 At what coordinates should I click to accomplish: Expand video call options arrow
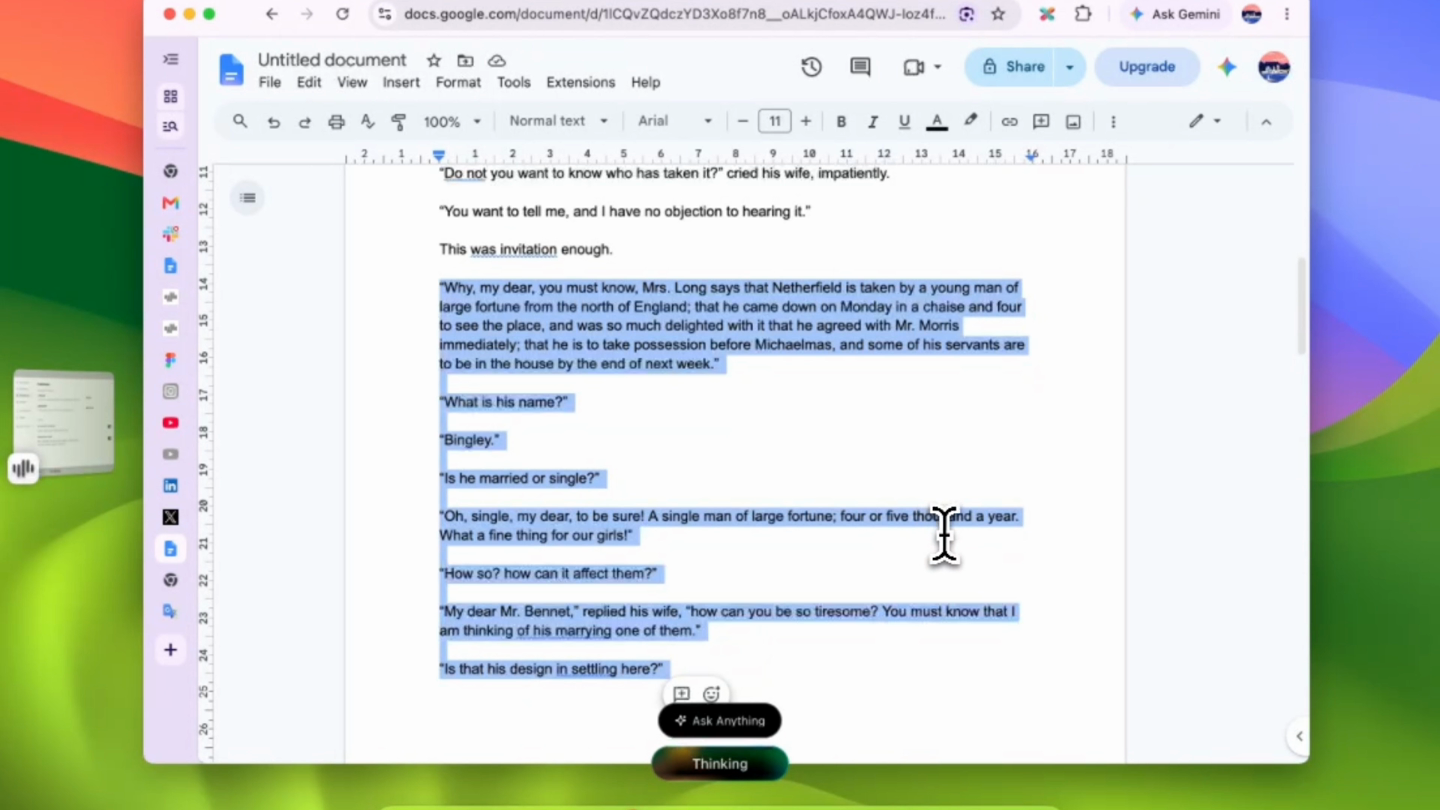pyautogui.click(x=938, y=67)
